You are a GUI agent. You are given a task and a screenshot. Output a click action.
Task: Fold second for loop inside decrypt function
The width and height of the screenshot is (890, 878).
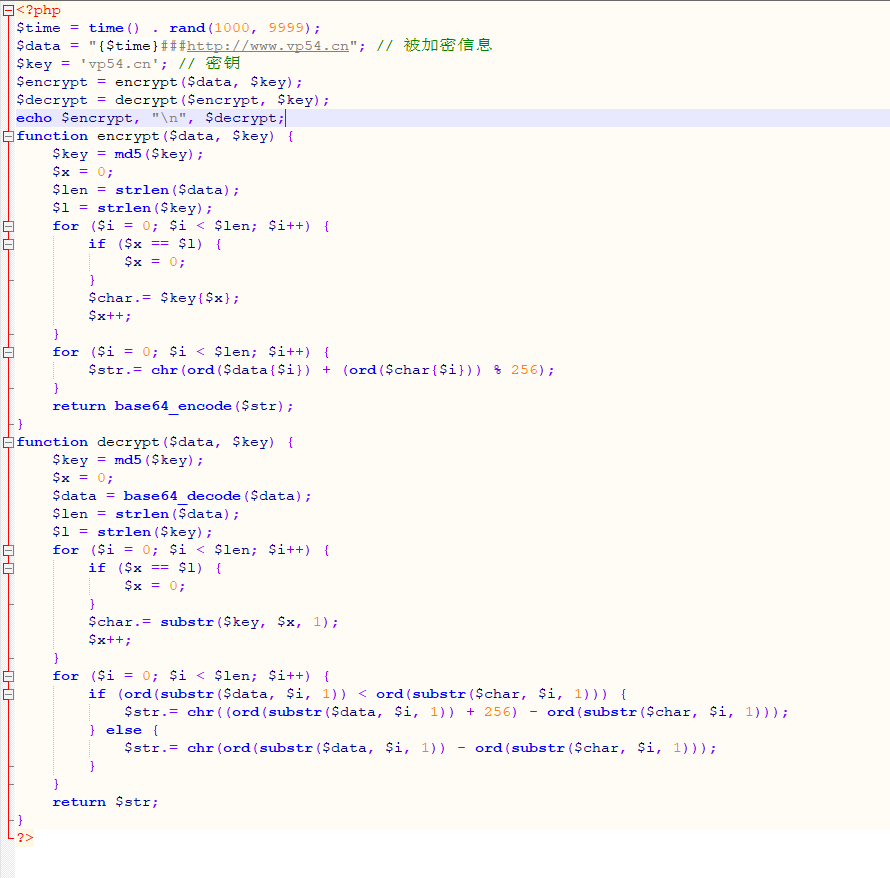tap(8, 676)
